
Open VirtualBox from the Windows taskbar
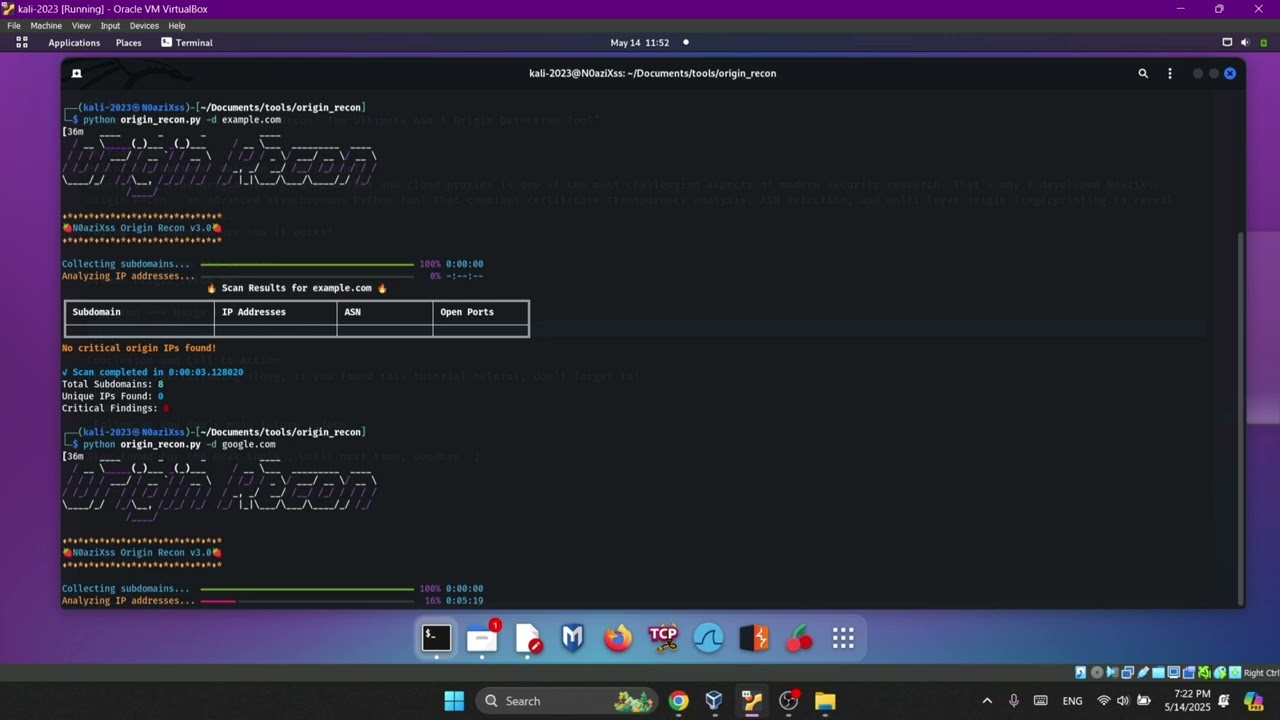pos(714,701)
